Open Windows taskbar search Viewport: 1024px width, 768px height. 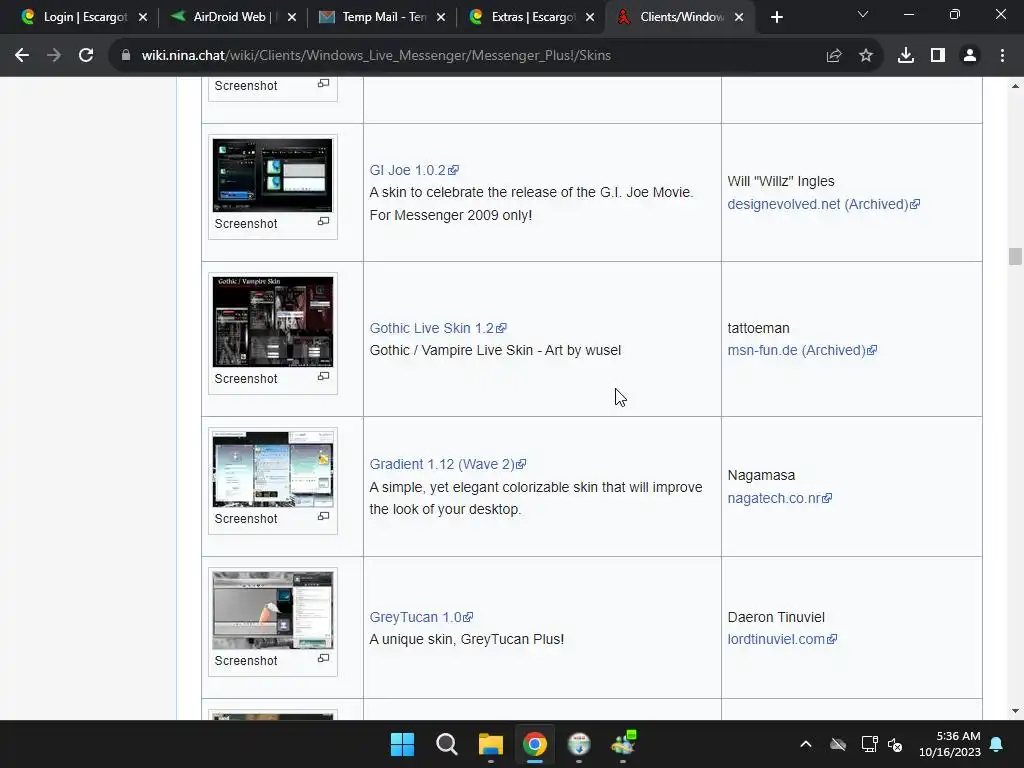pyautogui.click(x=447, y=744)
